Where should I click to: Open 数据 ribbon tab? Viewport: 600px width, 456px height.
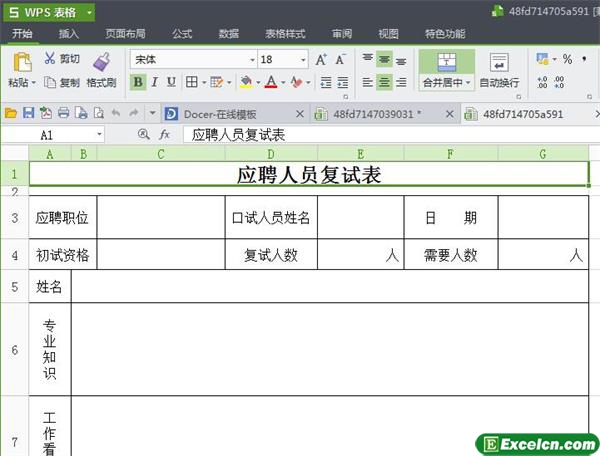tap(229, 34)
